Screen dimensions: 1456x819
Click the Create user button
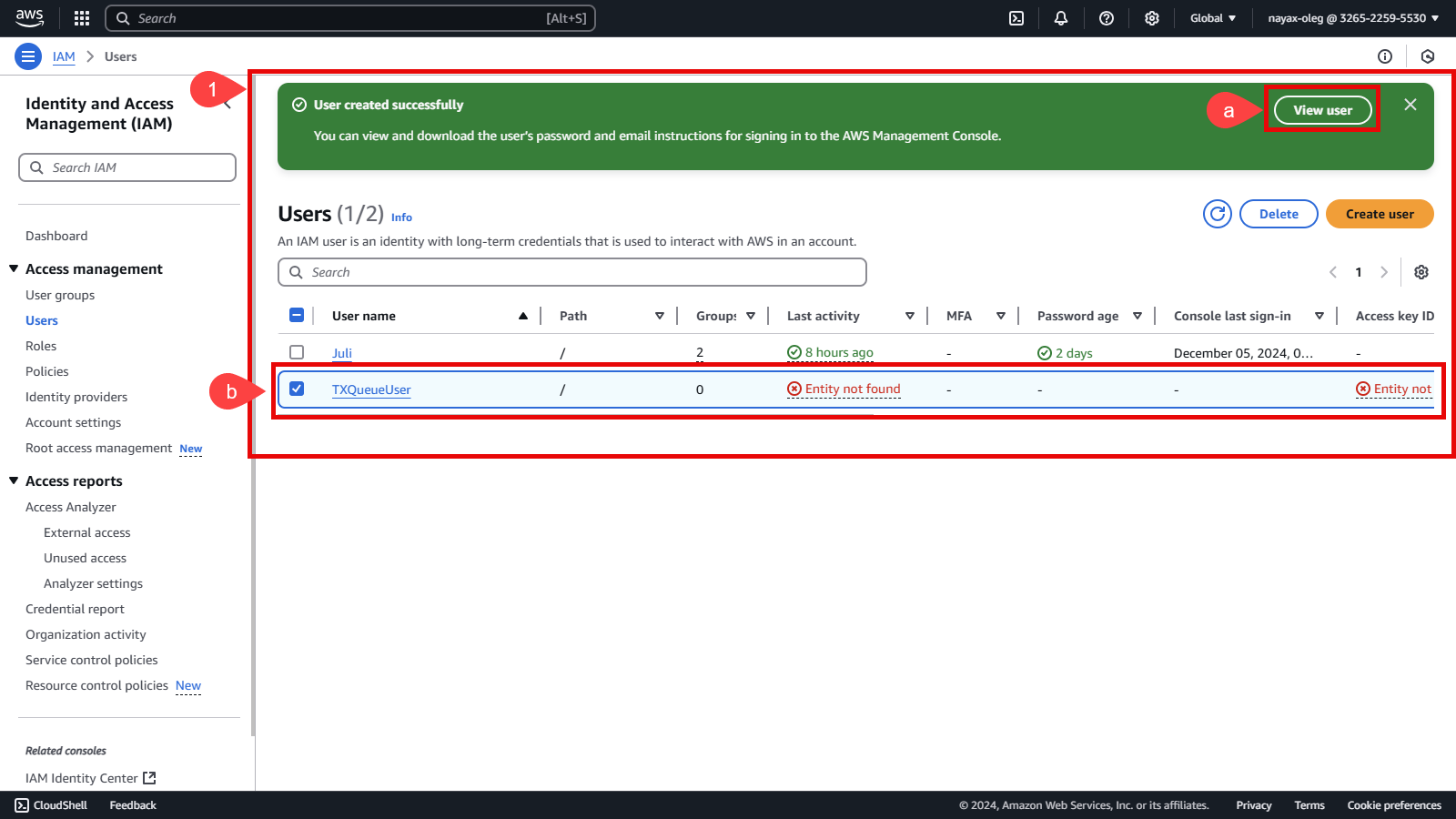tap(1380, 214)
